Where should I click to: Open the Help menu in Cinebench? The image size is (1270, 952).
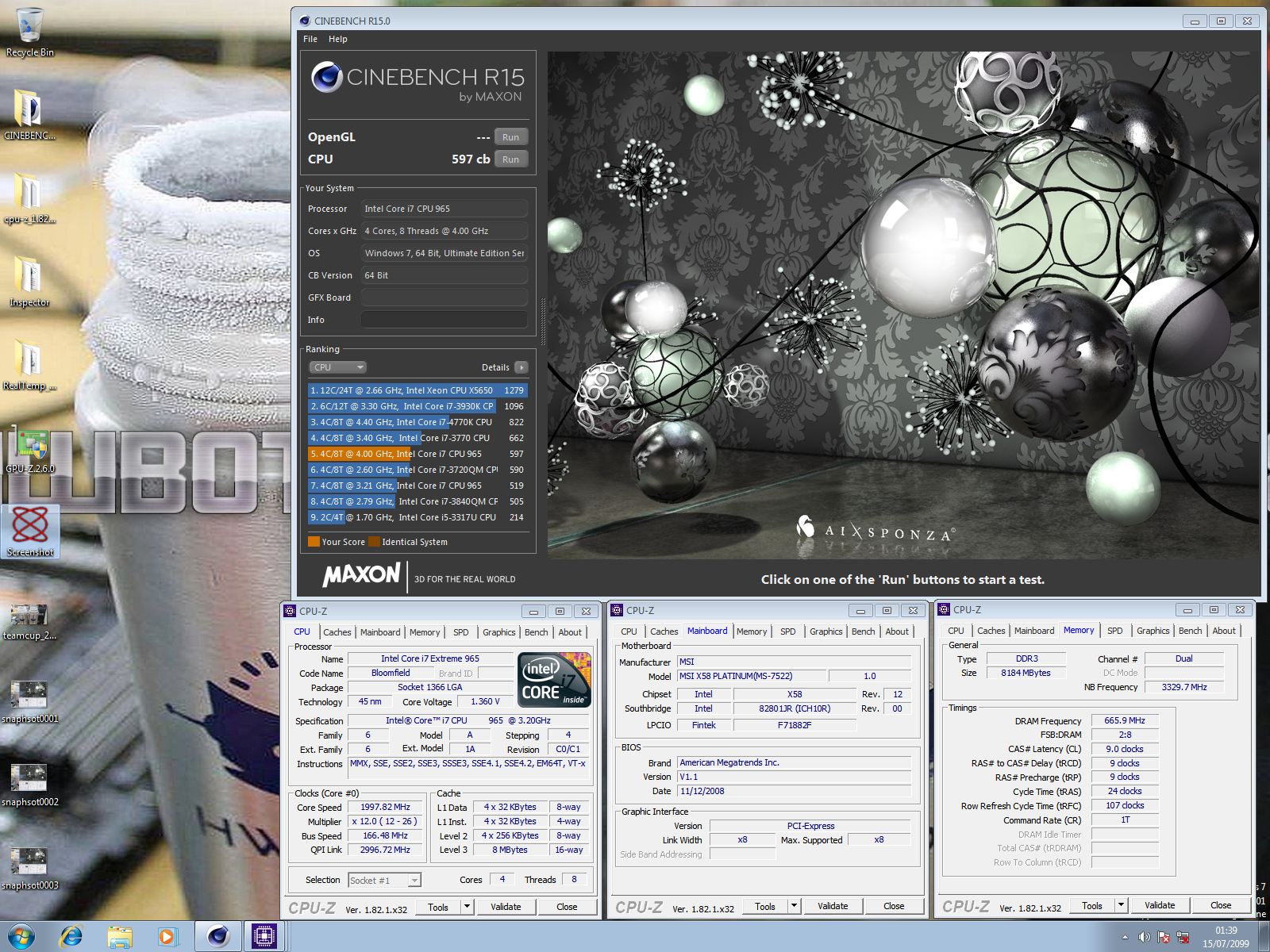pyautogui.click(x=338, y=39)
